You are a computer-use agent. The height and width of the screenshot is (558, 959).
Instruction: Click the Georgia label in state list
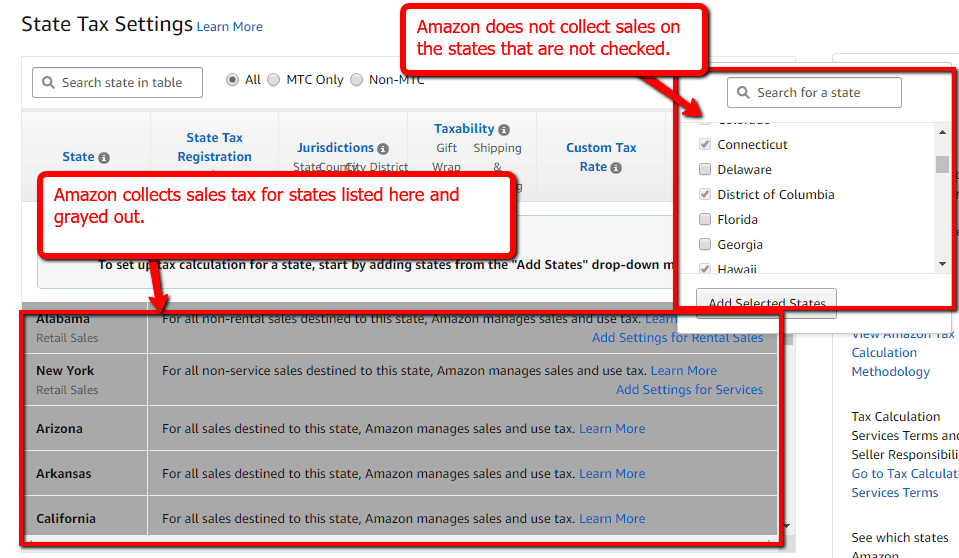pos(740,245)
